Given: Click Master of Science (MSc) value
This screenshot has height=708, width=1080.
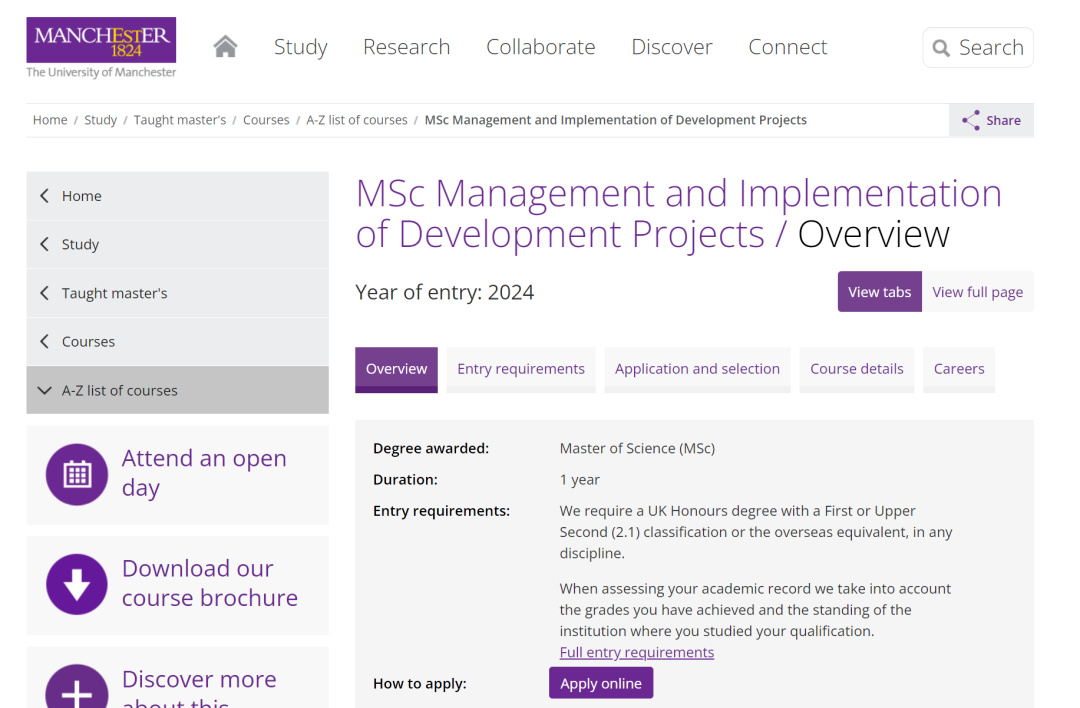Looking at the screenshot, I should (637, 448).
